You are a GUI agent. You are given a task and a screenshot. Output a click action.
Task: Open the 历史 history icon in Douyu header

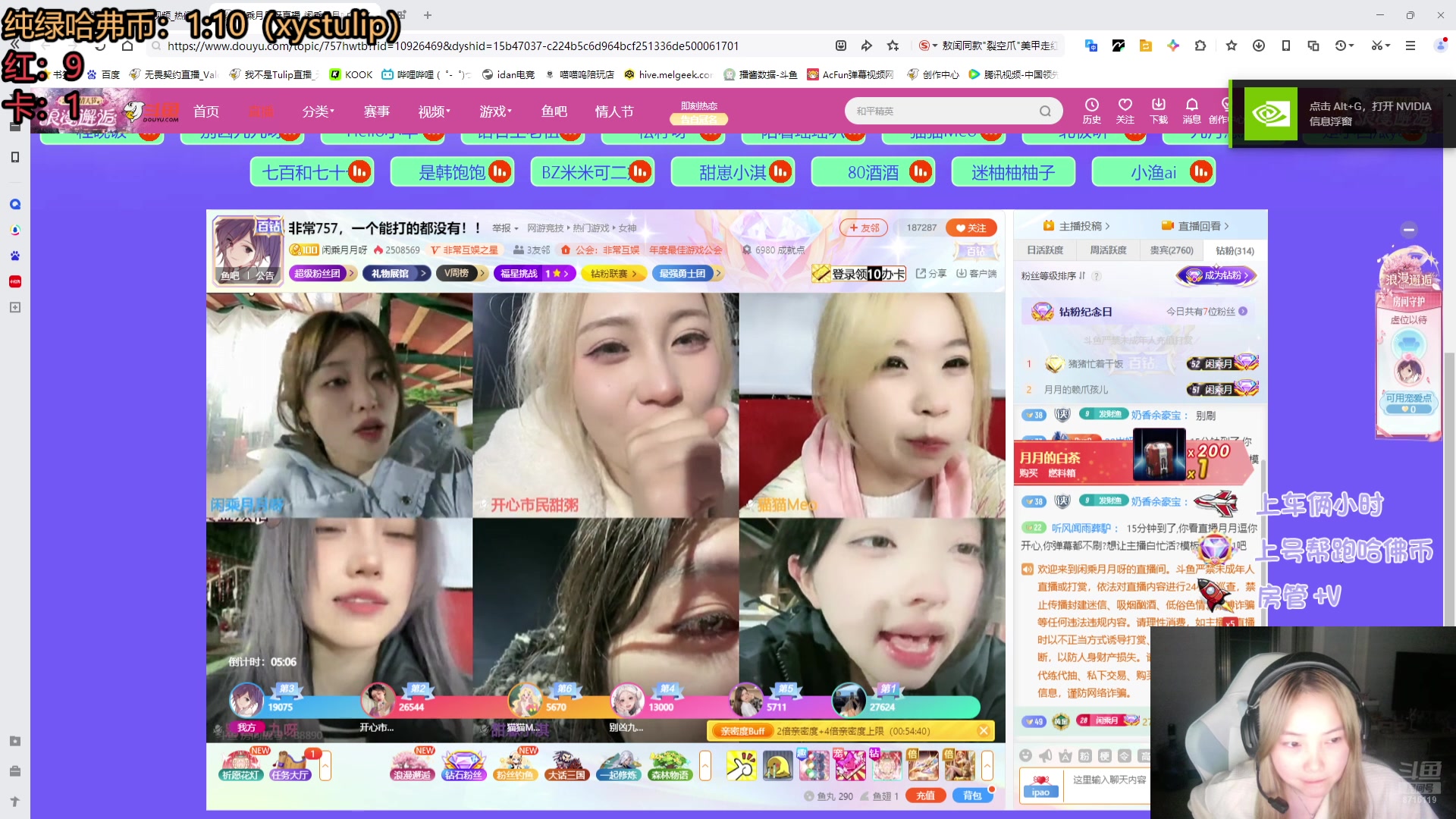click(x=1091, y=111)
